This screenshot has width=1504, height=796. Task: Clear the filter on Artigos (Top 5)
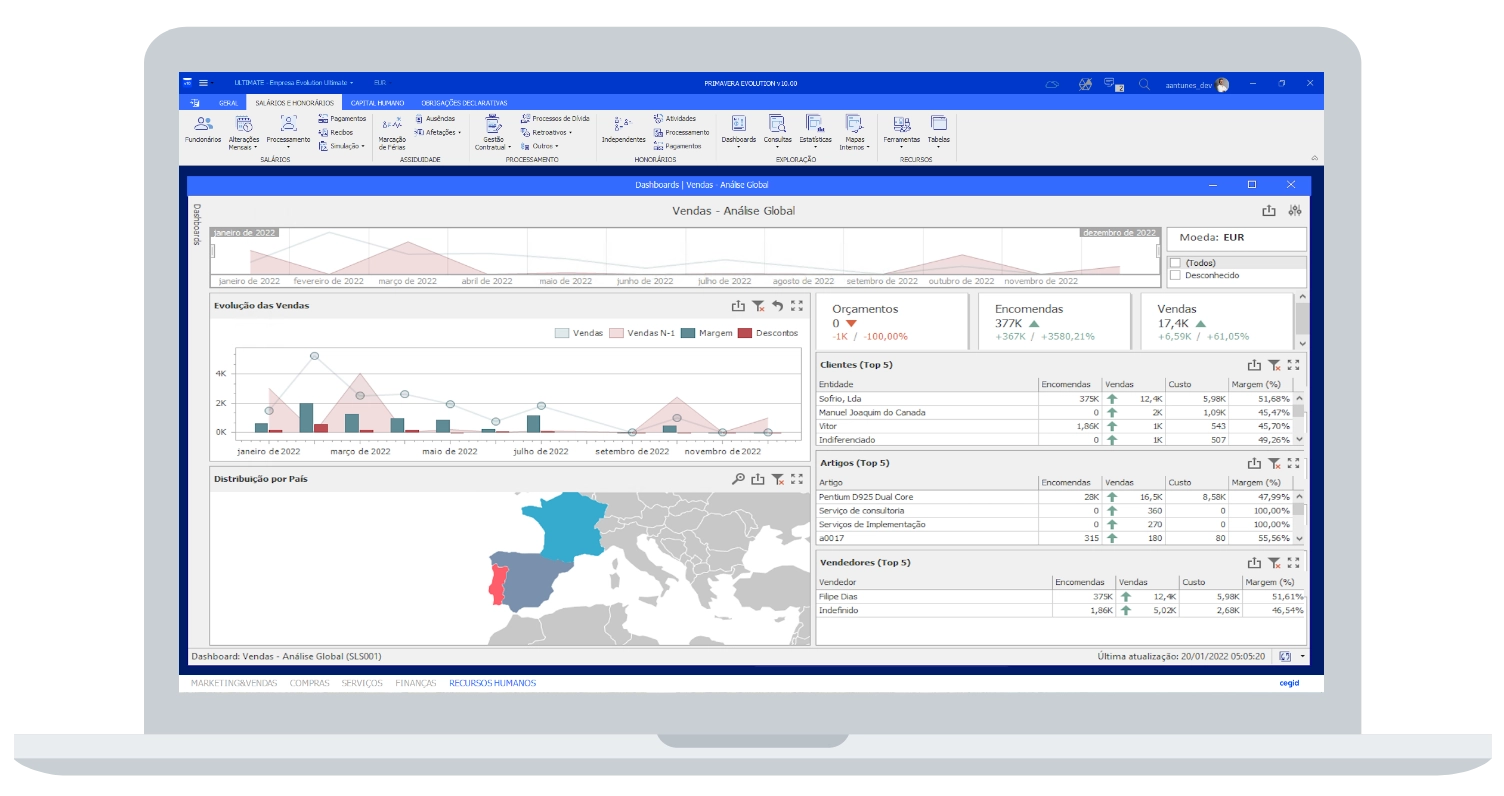(1274, 463)
